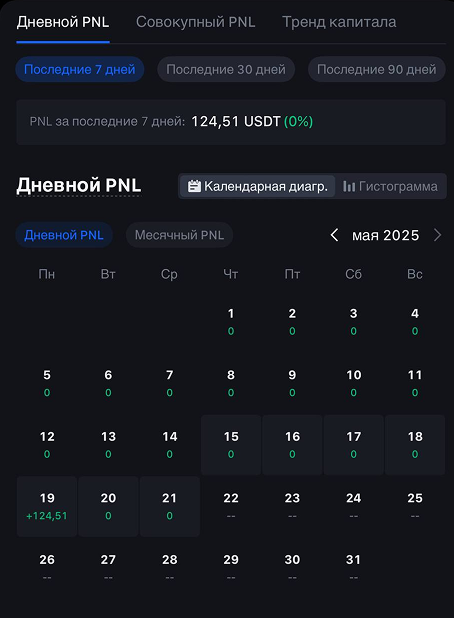Select May 31 calendar day
The image size is (454, 618).
354,568
